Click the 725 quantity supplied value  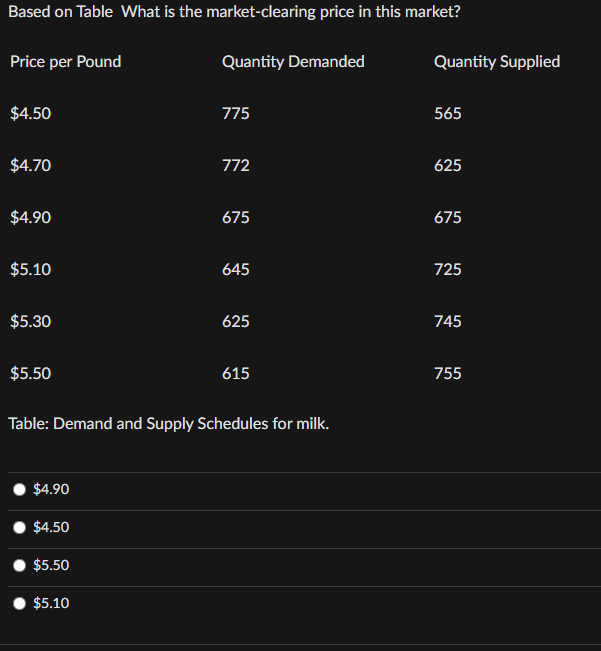(x=448, y=270)
